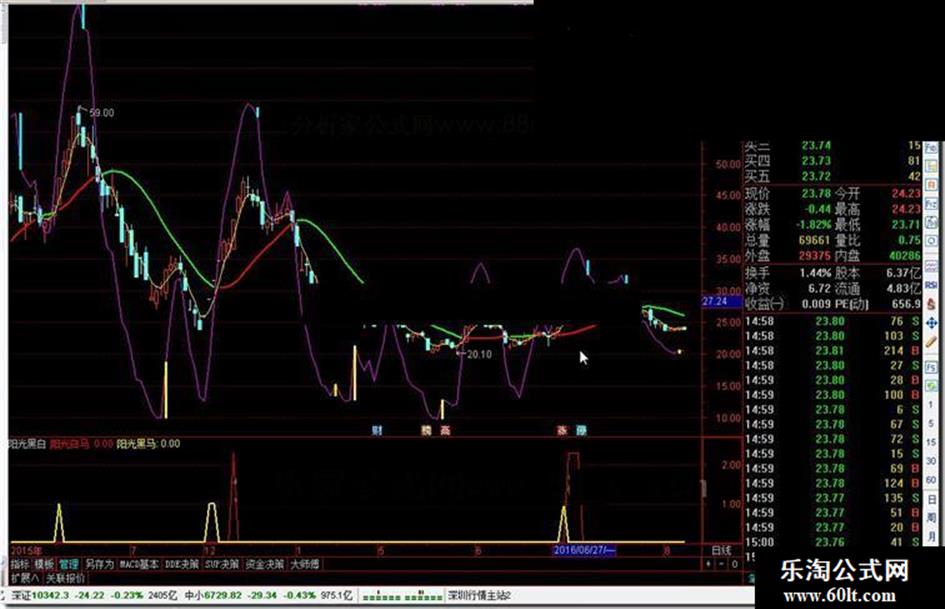This screenshot has width=945, height=609.
Task: Click the green signal-strength bars in status bar
Action: pyautogui.click(x=403, y=596)
